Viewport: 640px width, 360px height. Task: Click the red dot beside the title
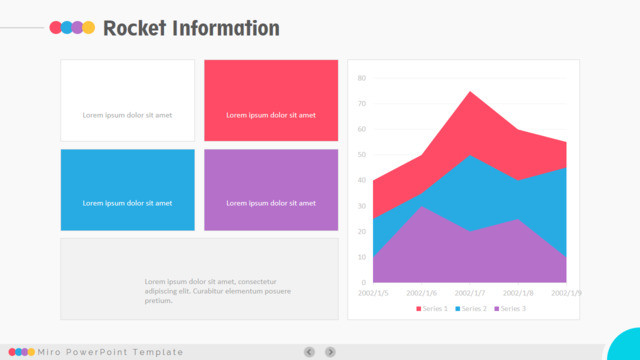click(x=56, y=27)
